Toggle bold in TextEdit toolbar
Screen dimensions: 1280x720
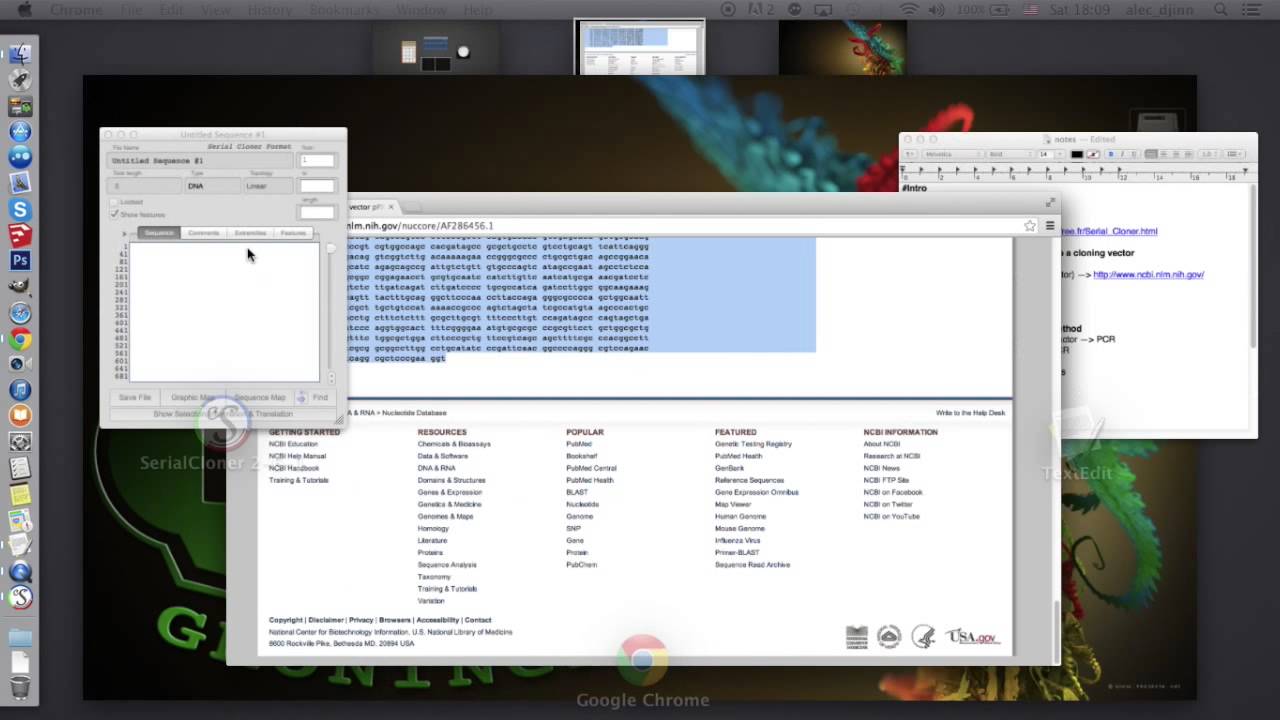pyautogui.click(x=1111, y=154)
